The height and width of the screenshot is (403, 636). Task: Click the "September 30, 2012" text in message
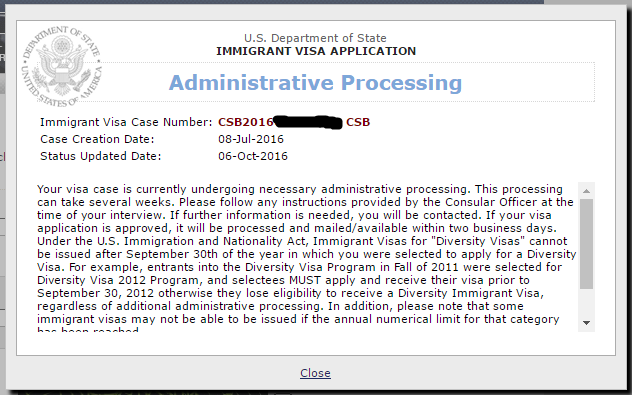coord(96,293)
